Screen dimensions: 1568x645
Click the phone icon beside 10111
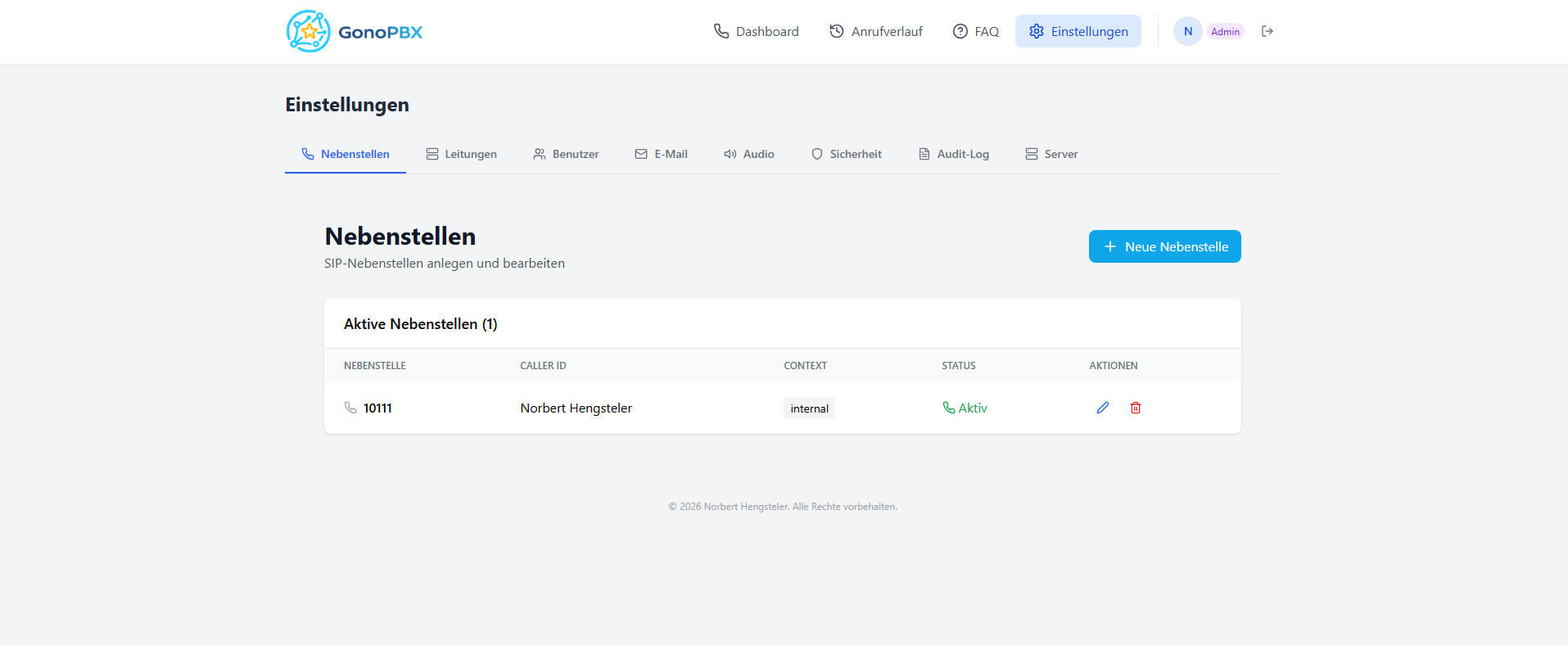350,408
